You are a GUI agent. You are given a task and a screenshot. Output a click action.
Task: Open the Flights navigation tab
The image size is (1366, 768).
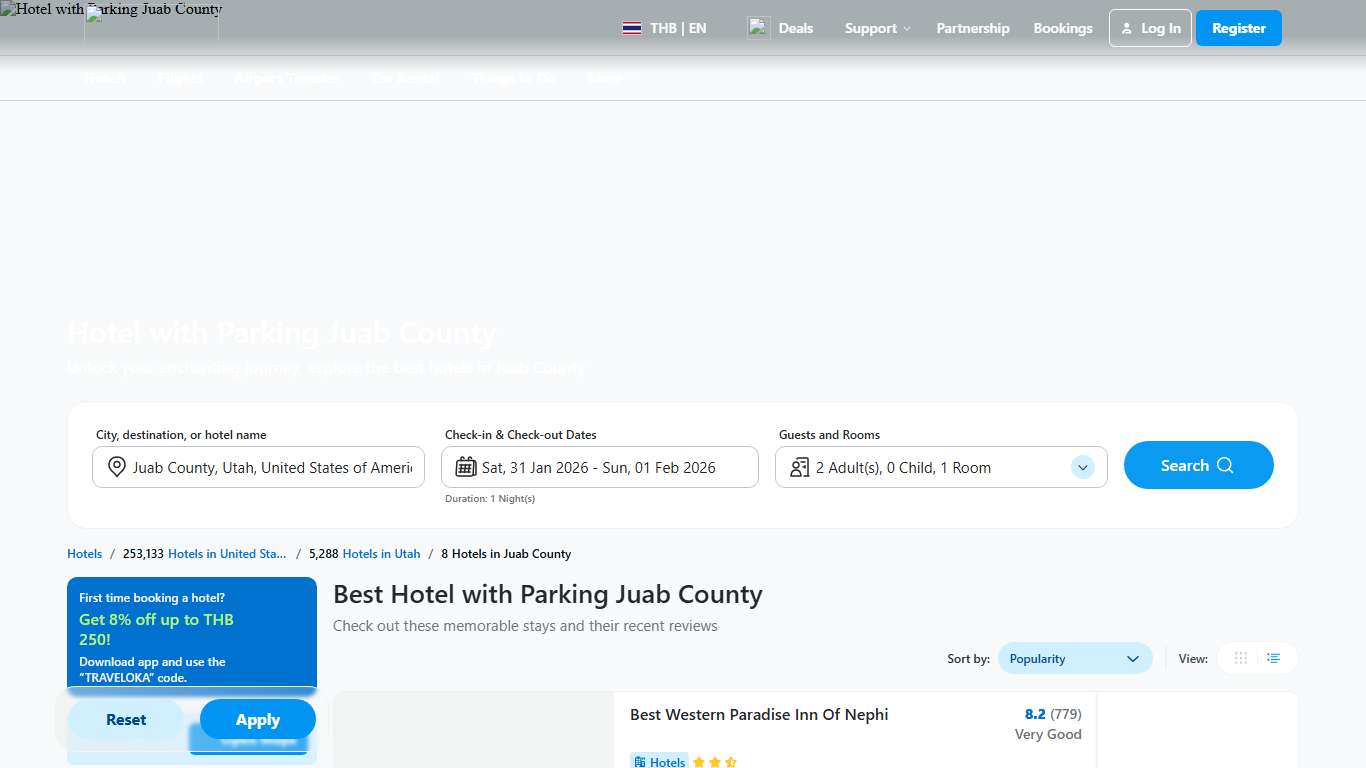coord(180,78)
